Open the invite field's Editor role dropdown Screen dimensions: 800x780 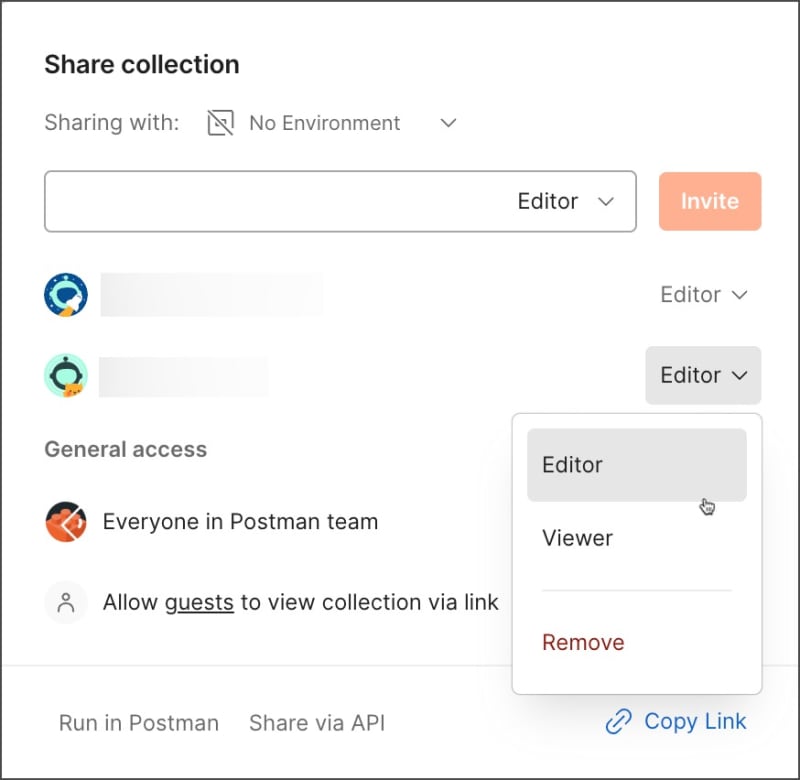pos(565,201)
